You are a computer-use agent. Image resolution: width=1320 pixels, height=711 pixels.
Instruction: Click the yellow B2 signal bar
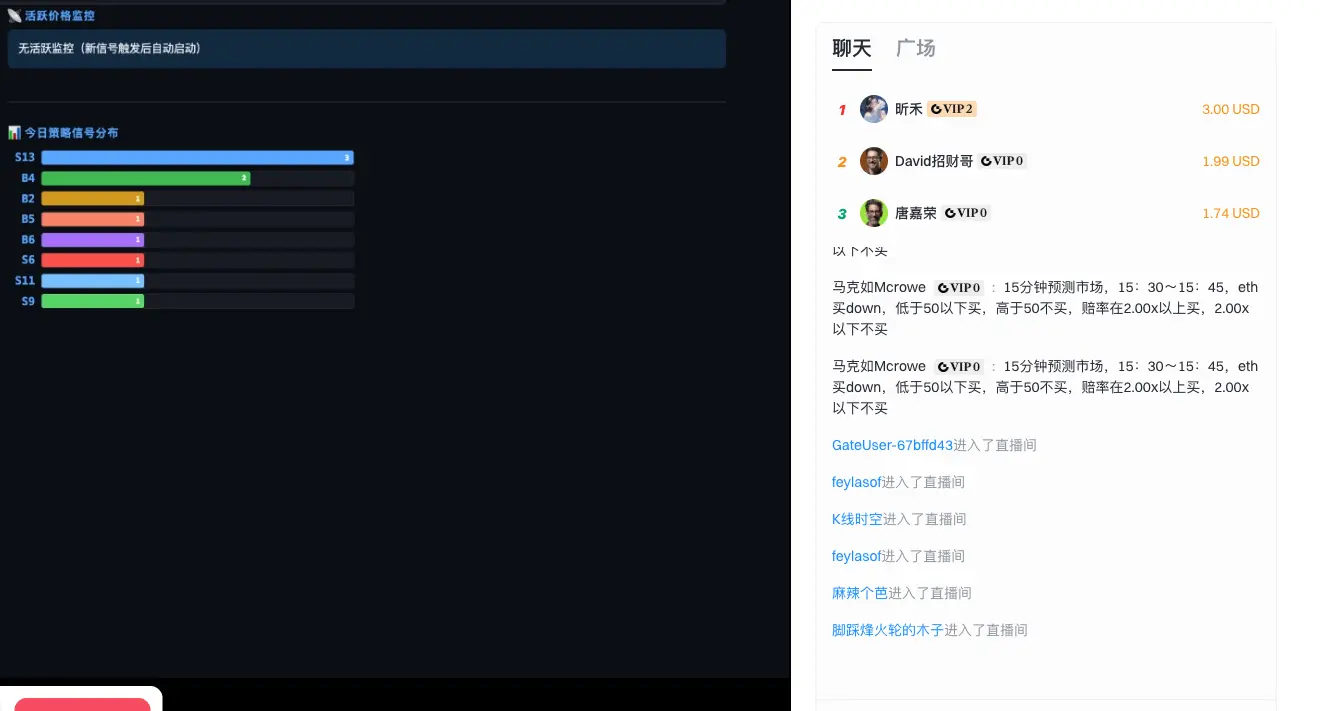(93, 198)
